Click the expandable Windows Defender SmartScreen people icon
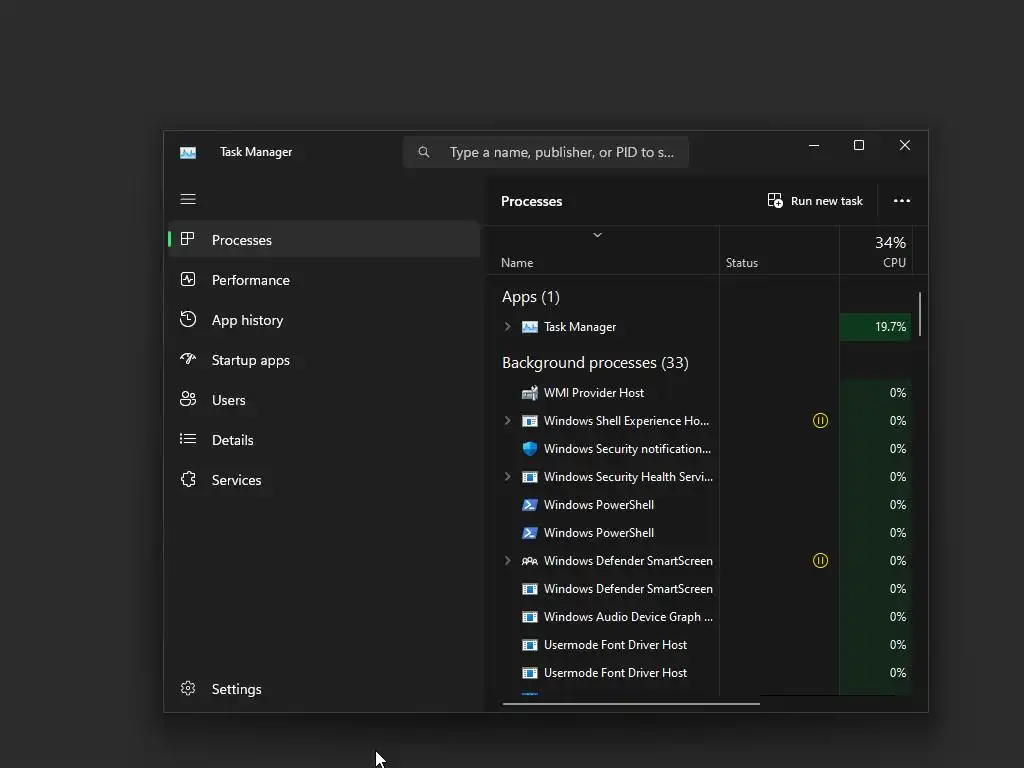The width and height of the screenshot is (1024, 768). (530, 561)
